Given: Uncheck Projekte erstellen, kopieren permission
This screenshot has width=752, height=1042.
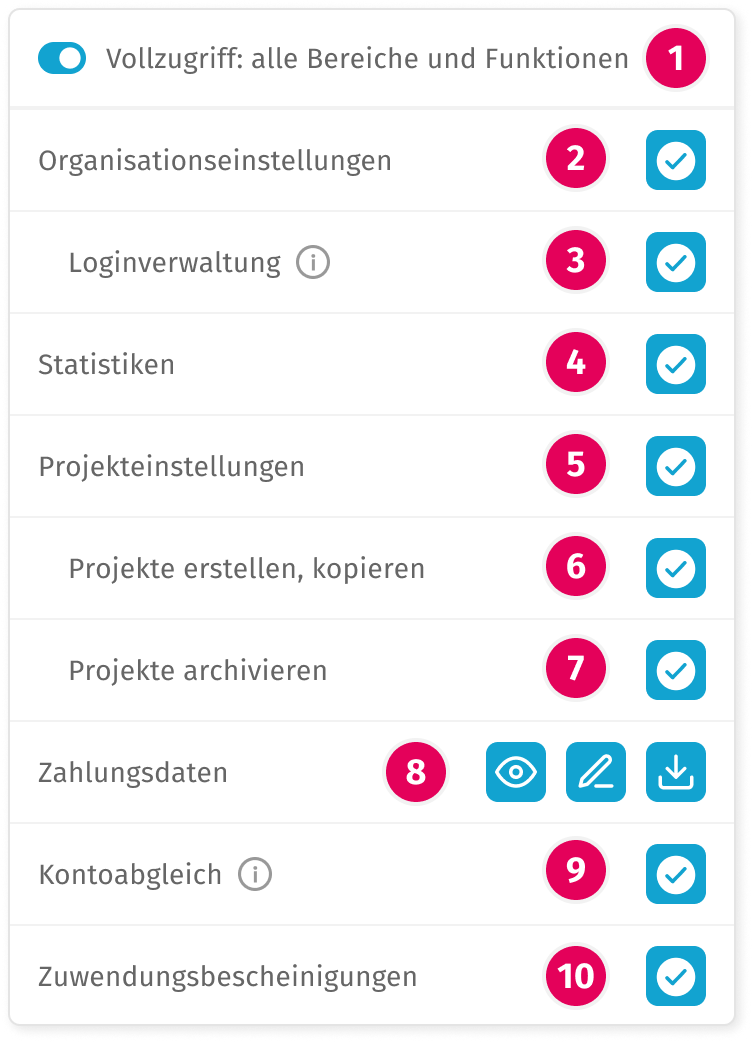Looking at the screenshot, I should [x=676, y=568].
